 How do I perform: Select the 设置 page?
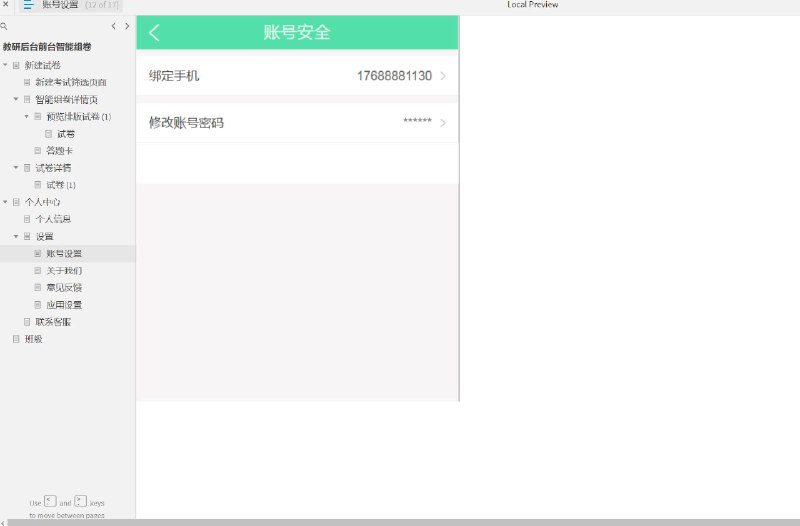[44, 236]
